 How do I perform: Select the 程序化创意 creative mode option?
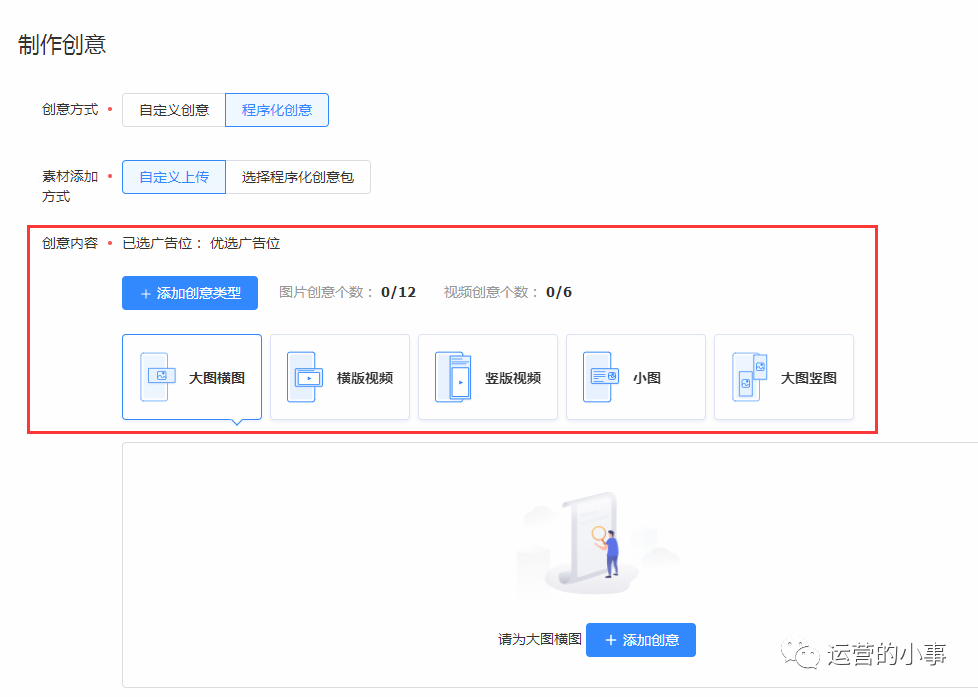277,110
